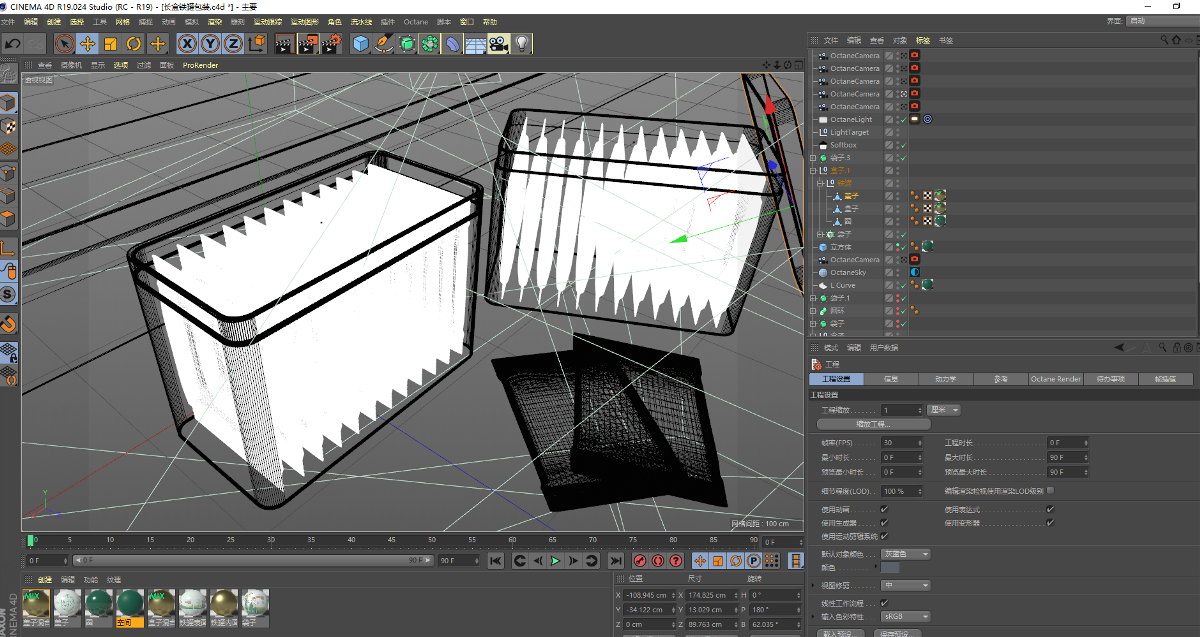Click the red Record Active Objects button
The width and height of the screenshot is (1200, 637).
click(x=640, y=561)
